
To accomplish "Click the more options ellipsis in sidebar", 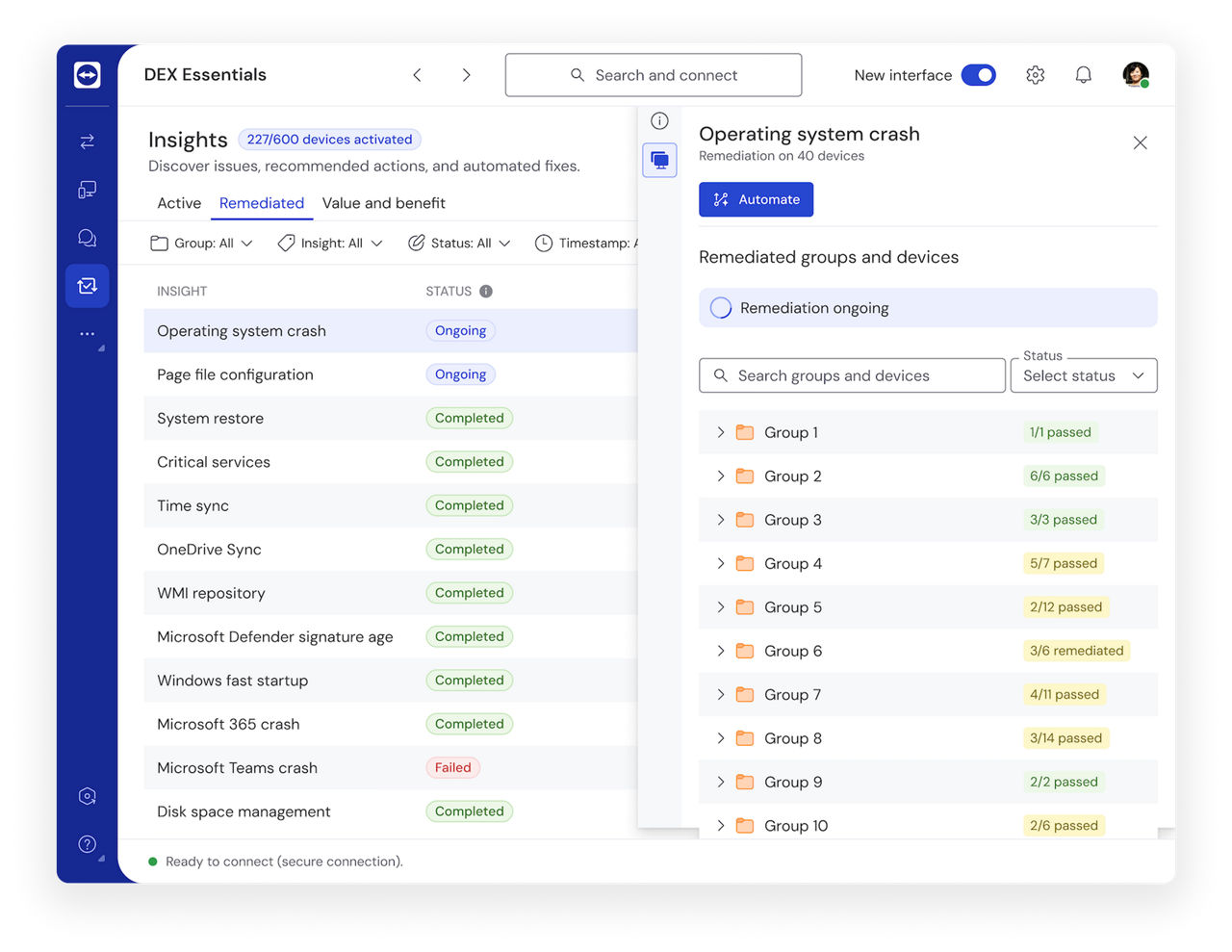I will pos(87,334).
